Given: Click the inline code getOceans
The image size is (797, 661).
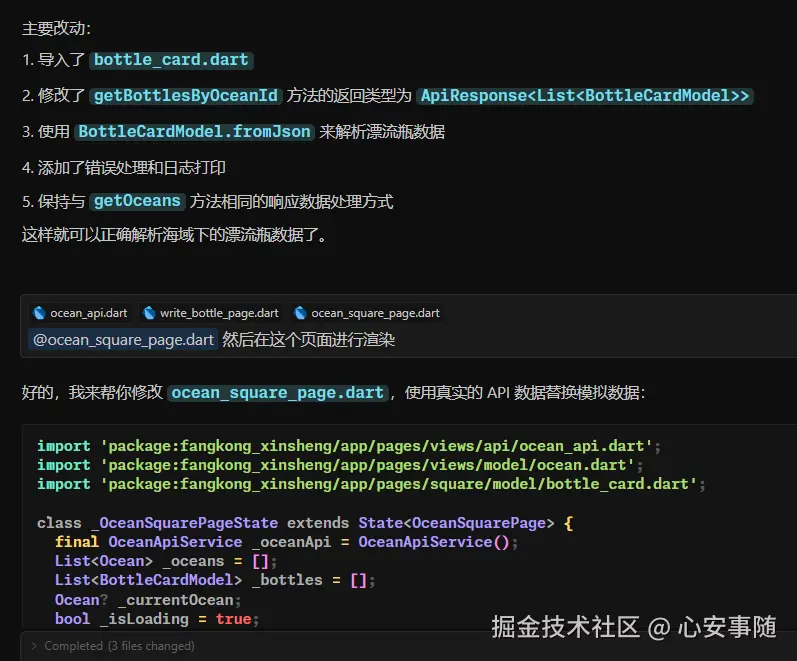Looking at the screenshot, I should pyautogui.click(x=137, y=201).
